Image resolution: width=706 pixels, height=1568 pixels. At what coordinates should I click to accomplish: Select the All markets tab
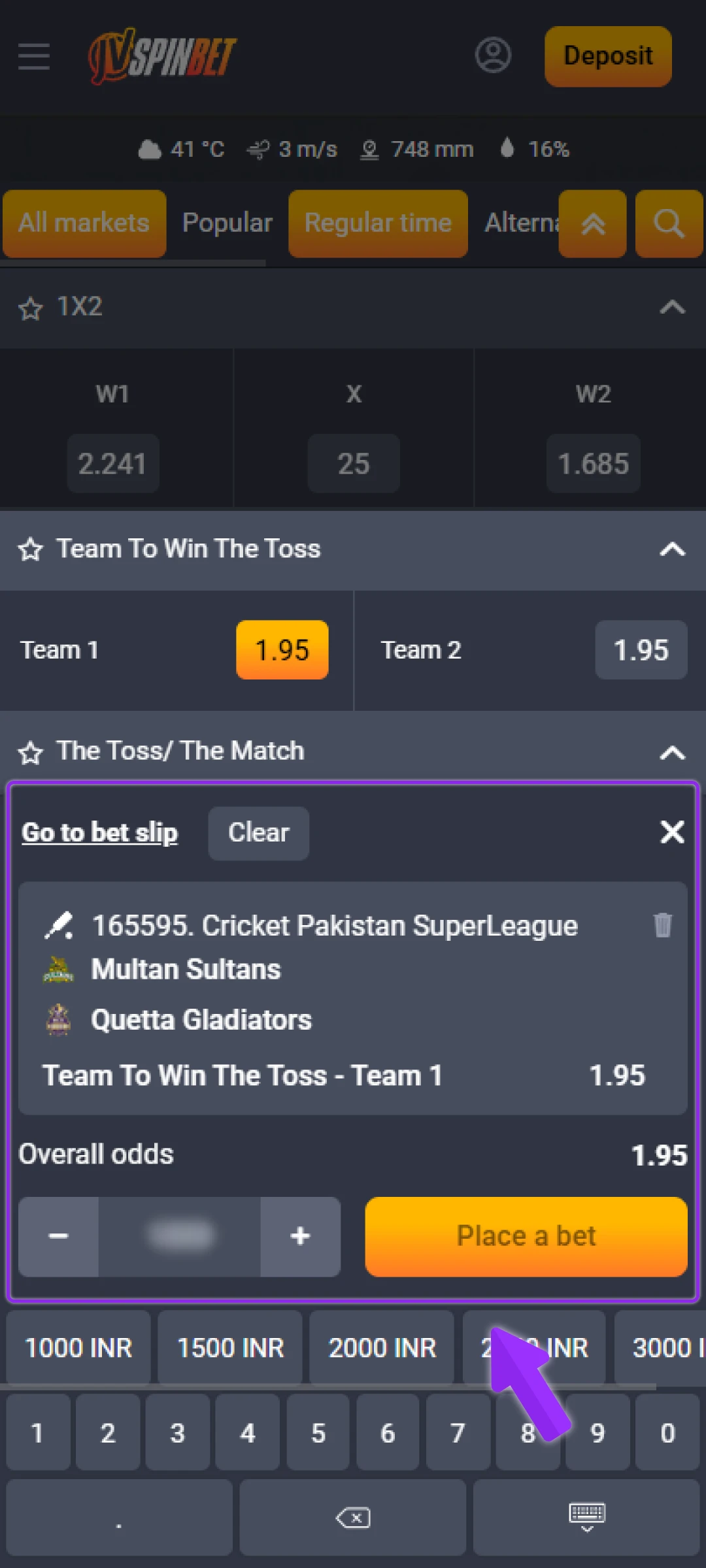[84, 223]
